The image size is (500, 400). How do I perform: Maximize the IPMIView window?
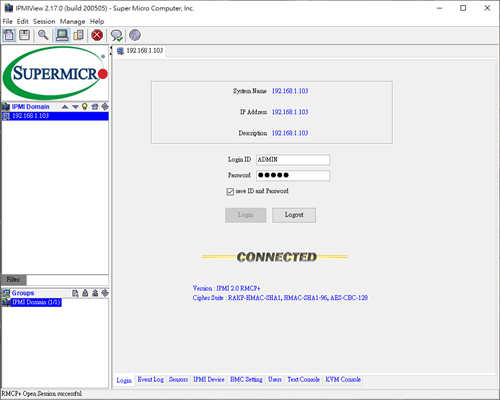pos(463,8)
